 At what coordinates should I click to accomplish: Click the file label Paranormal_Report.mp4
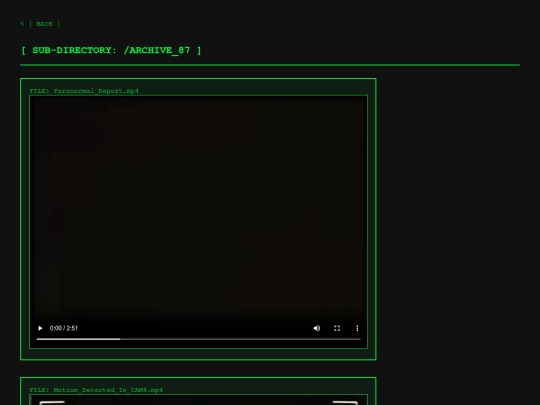pos(84,91)
